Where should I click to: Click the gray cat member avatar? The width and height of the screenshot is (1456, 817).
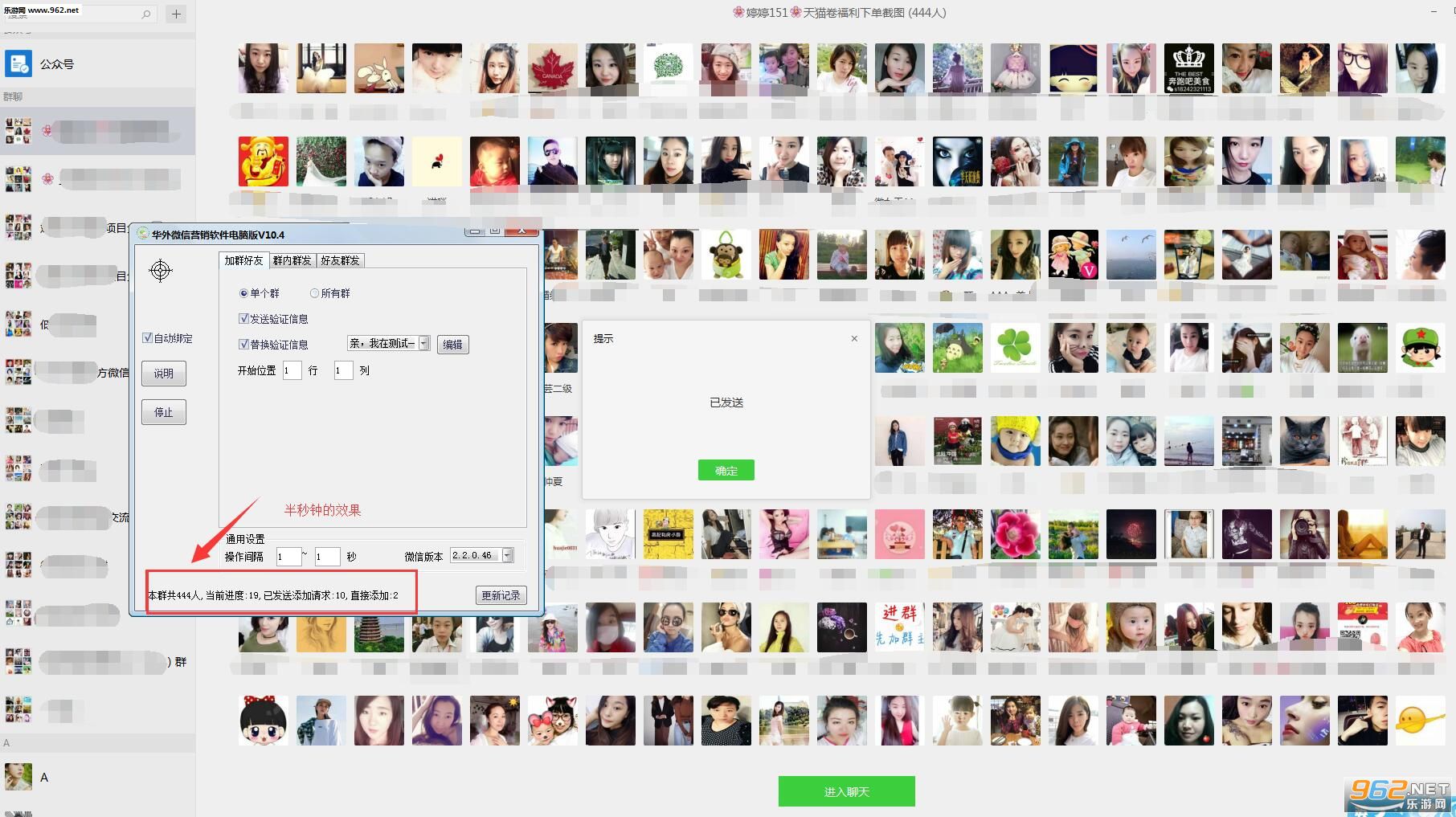tap(1305, 441)
